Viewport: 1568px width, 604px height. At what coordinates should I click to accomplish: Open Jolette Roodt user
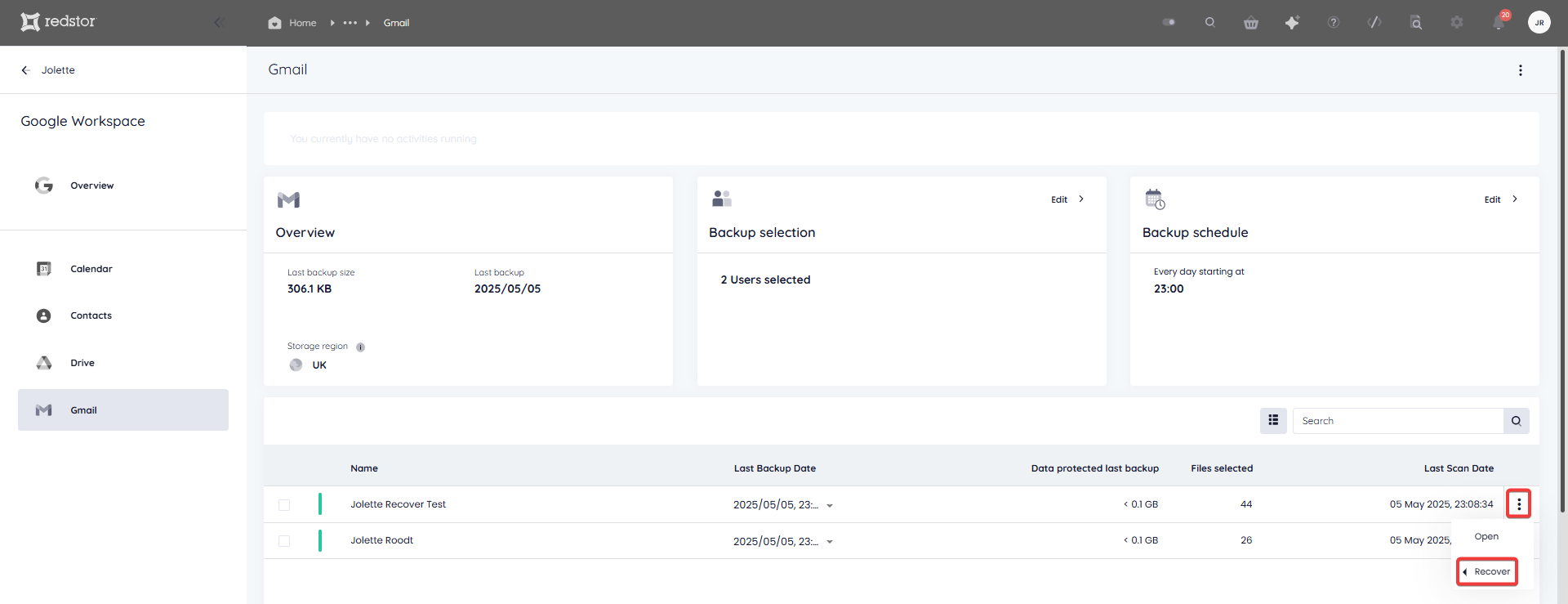click(382, 540)
